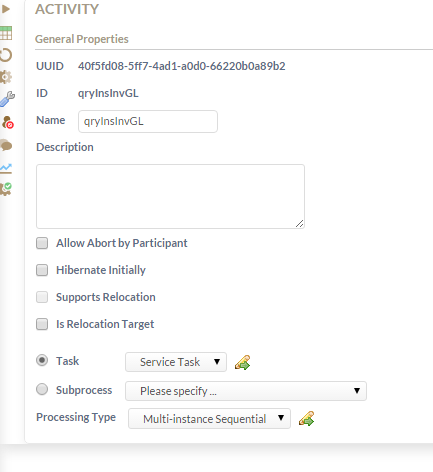
Task: Click the participant with red badge icon
Action: [7, 122]
